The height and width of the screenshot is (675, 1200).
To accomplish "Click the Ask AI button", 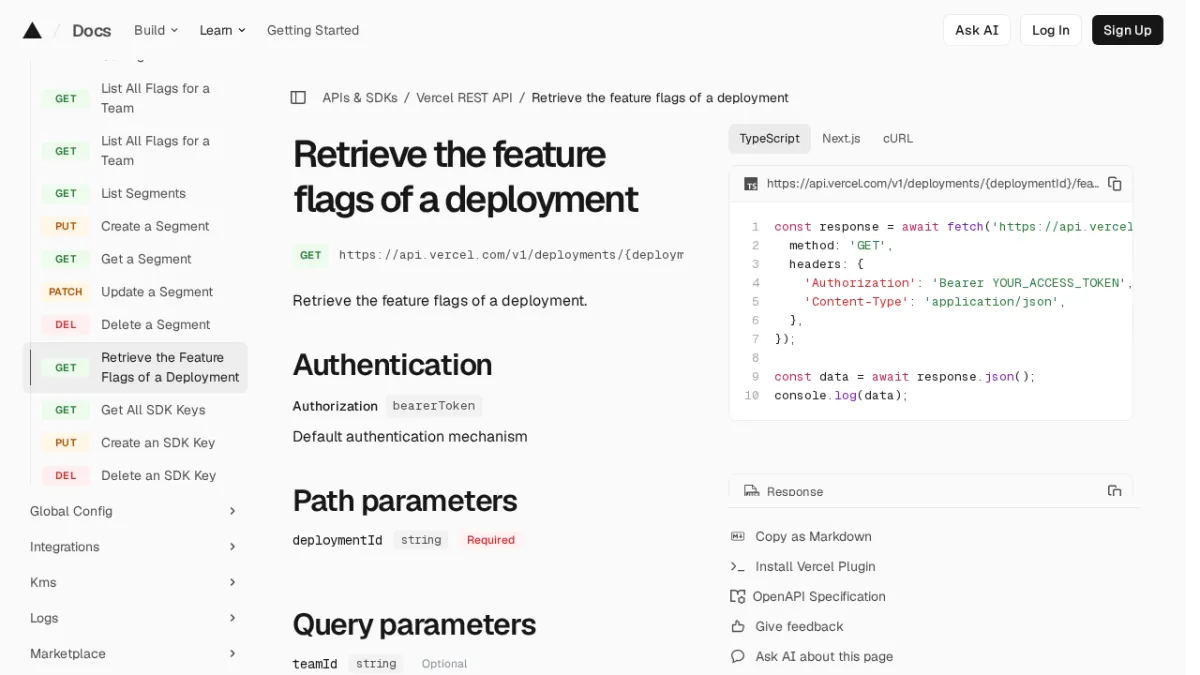I will (977, 30).
